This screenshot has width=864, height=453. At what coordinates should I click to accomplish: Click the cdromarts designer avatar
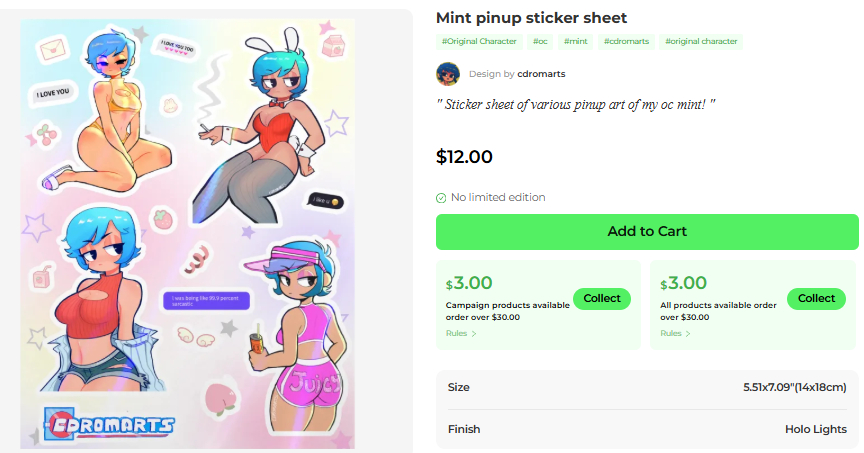click(448, 73)
